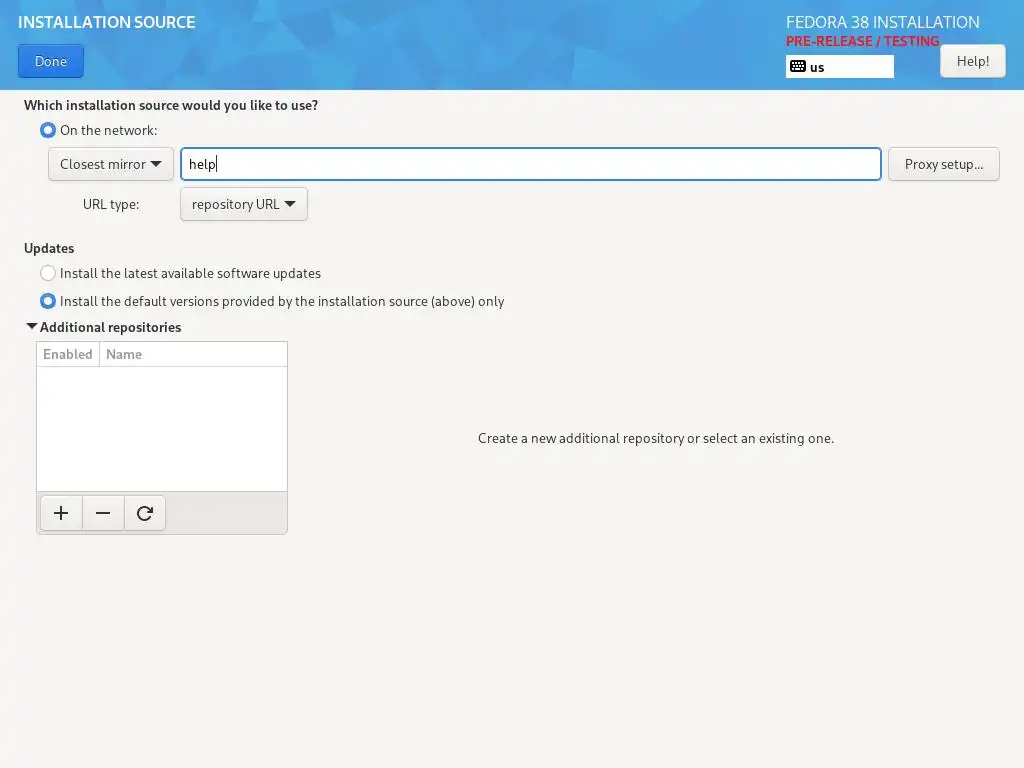
Task: Click the URL input field containing help
Action: [x=531, y=164]
